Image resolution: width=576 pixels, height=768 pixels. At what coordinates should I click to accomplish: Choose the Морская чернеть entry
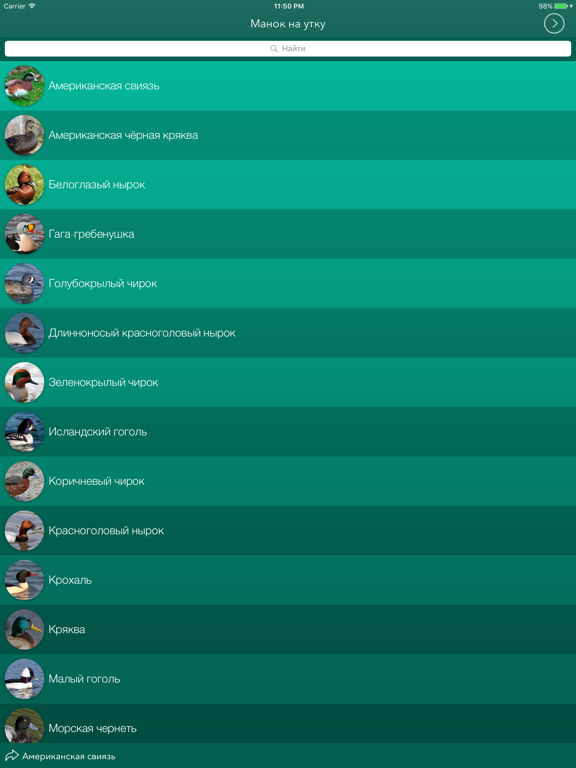pyautogui.click(x=288, y=723)
